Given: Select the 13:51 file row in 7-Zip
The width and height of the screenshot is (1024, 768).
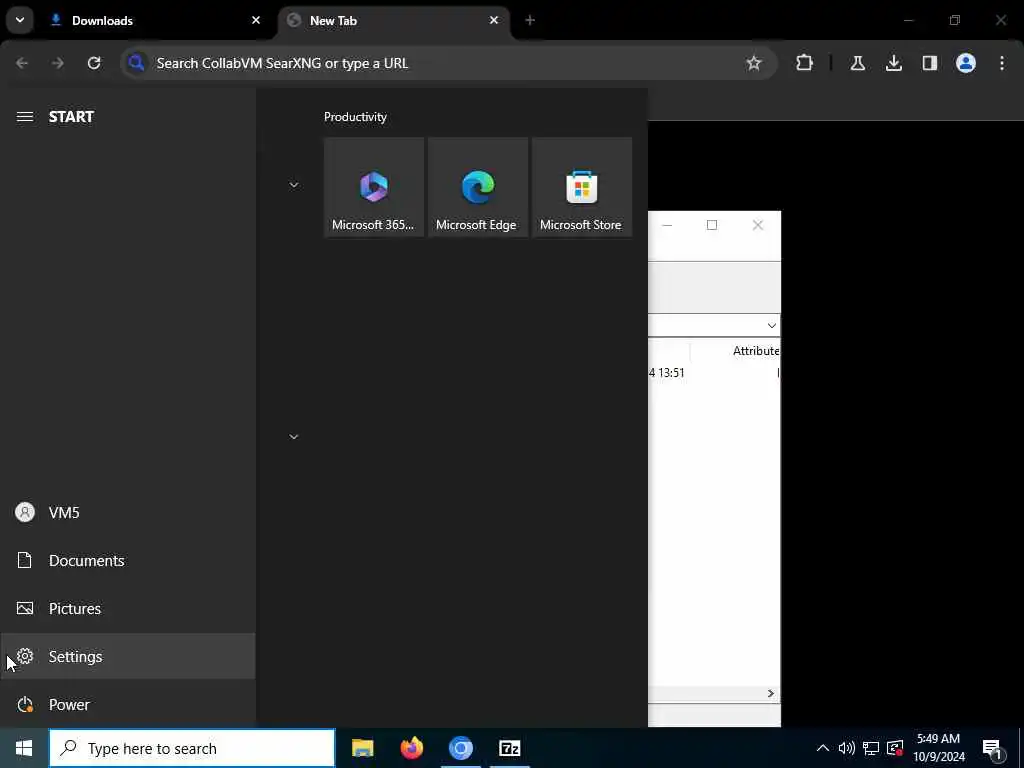Looking at the screenshot, I should 714,373.
